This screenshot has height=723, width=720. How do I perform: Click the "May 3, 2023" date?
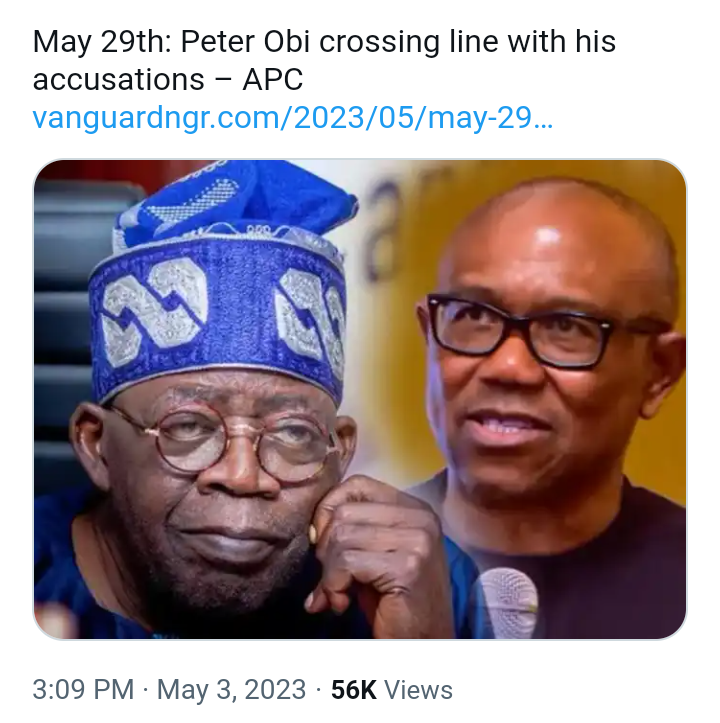(x=231, y=690)
